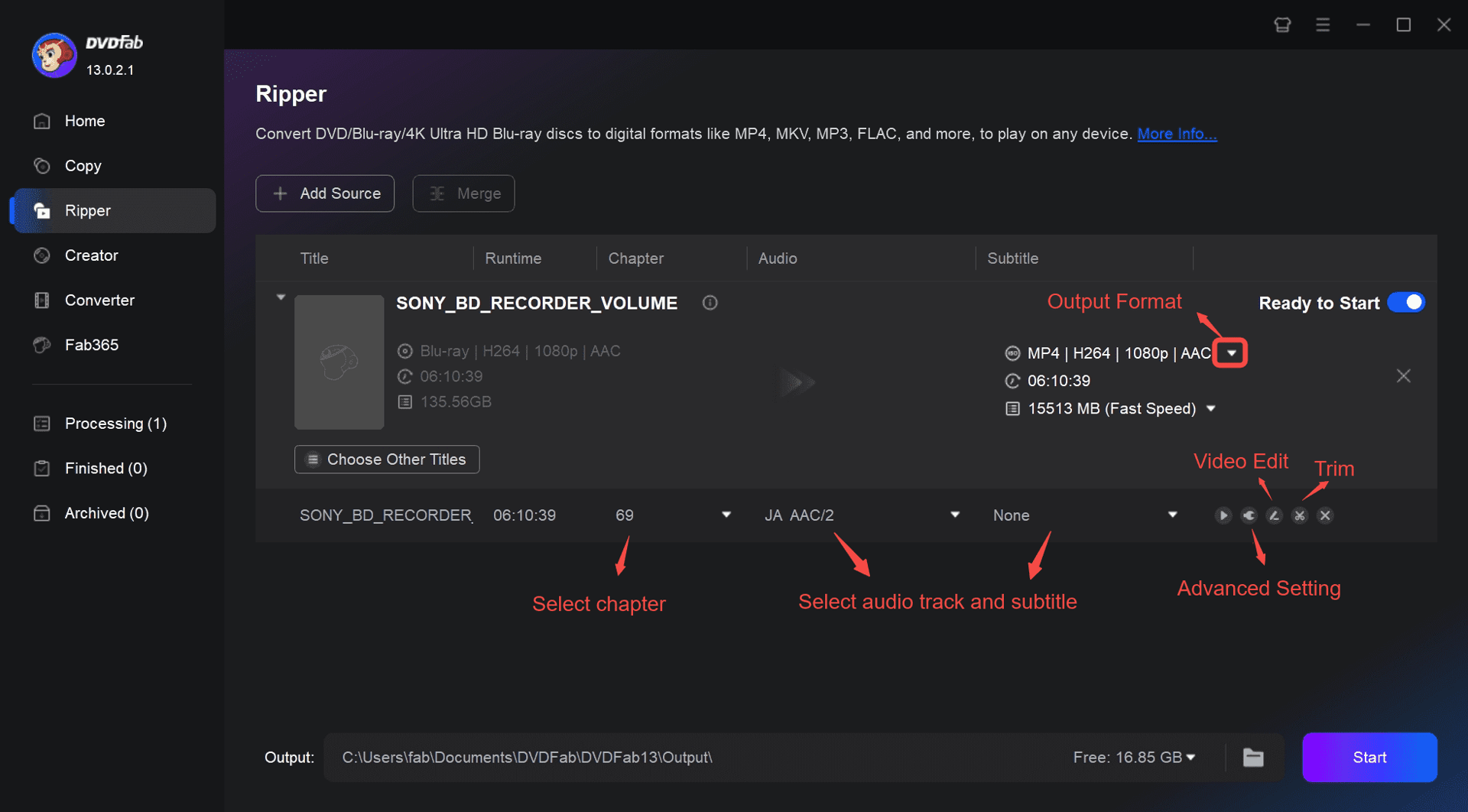Collapse the source entry triangle
Viewport: 1468px width, 812px height.
(x=281, y=297)
